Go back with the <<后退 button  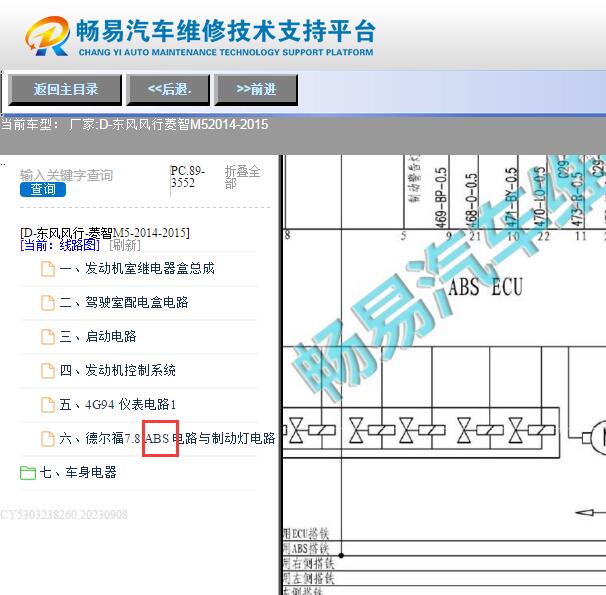pos(169,90)
